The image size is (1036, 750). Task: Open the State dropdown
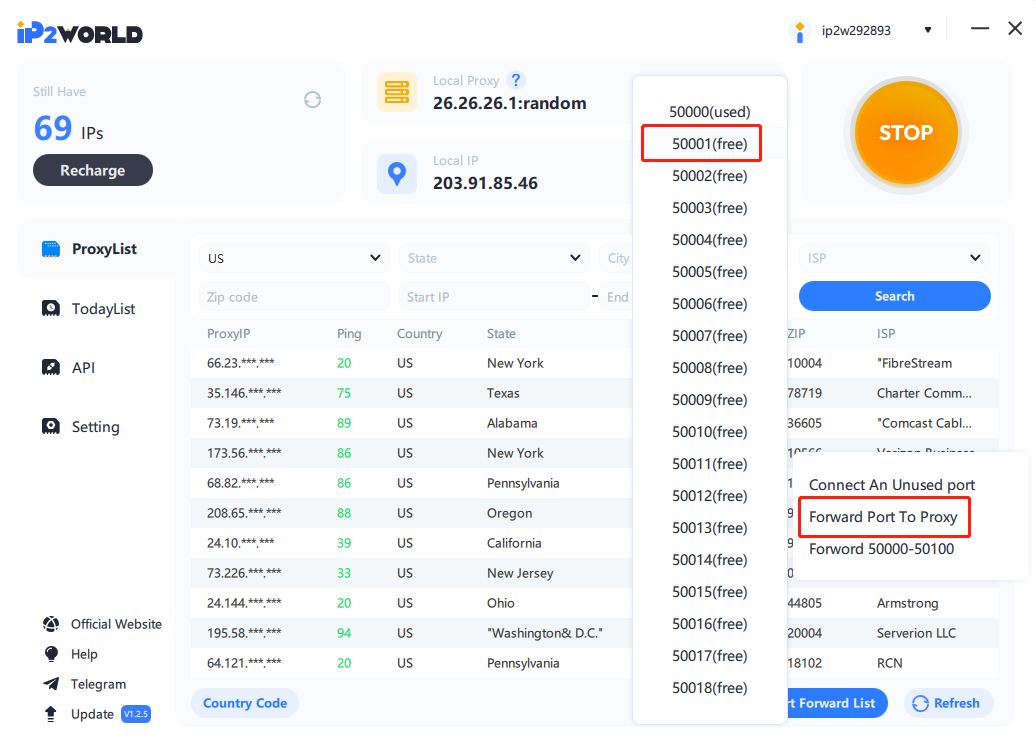click(494, 258)
